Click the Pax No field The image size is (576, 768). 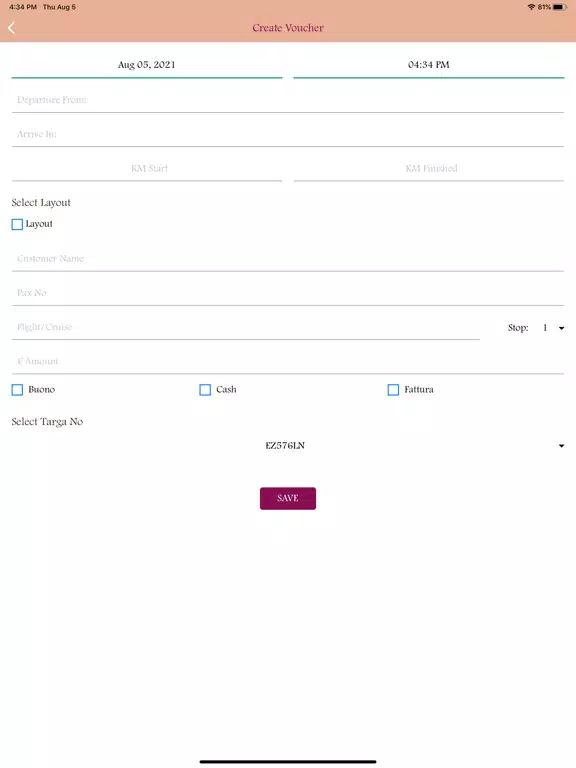tap(288, 293)
